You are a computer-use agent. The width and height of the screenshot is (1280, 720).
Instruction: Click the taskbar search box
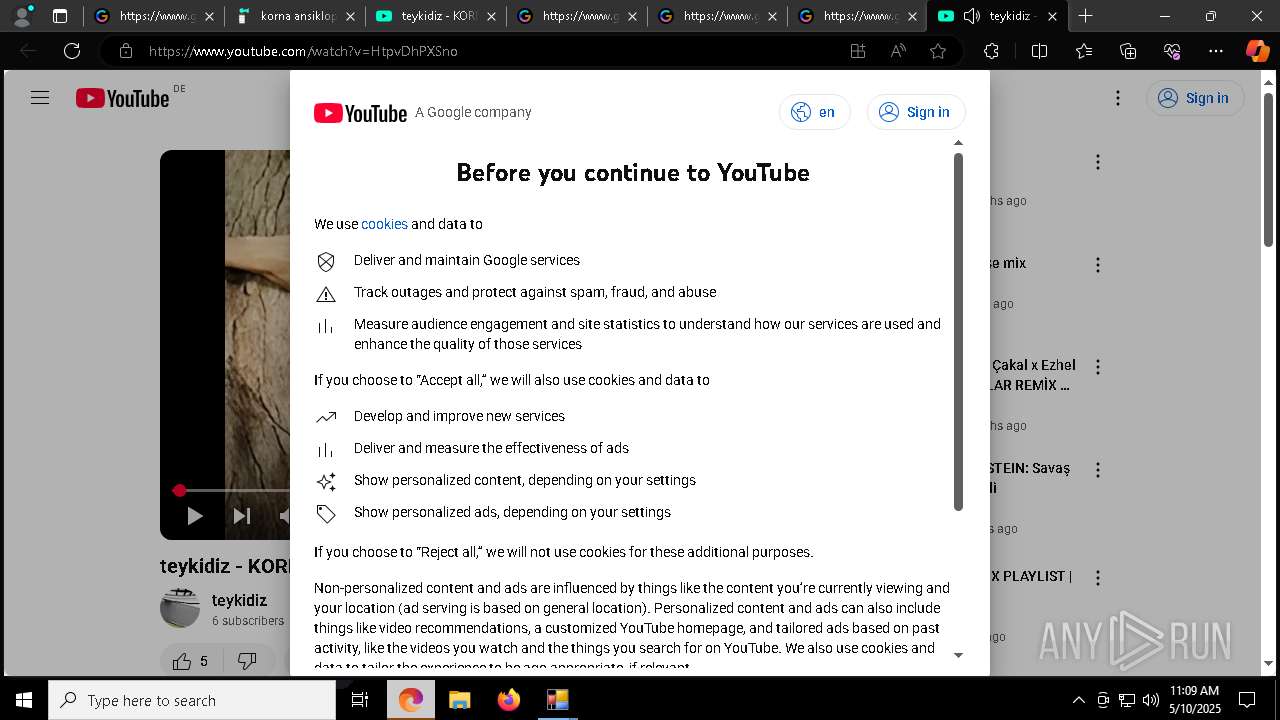click(x=192, y=700)
